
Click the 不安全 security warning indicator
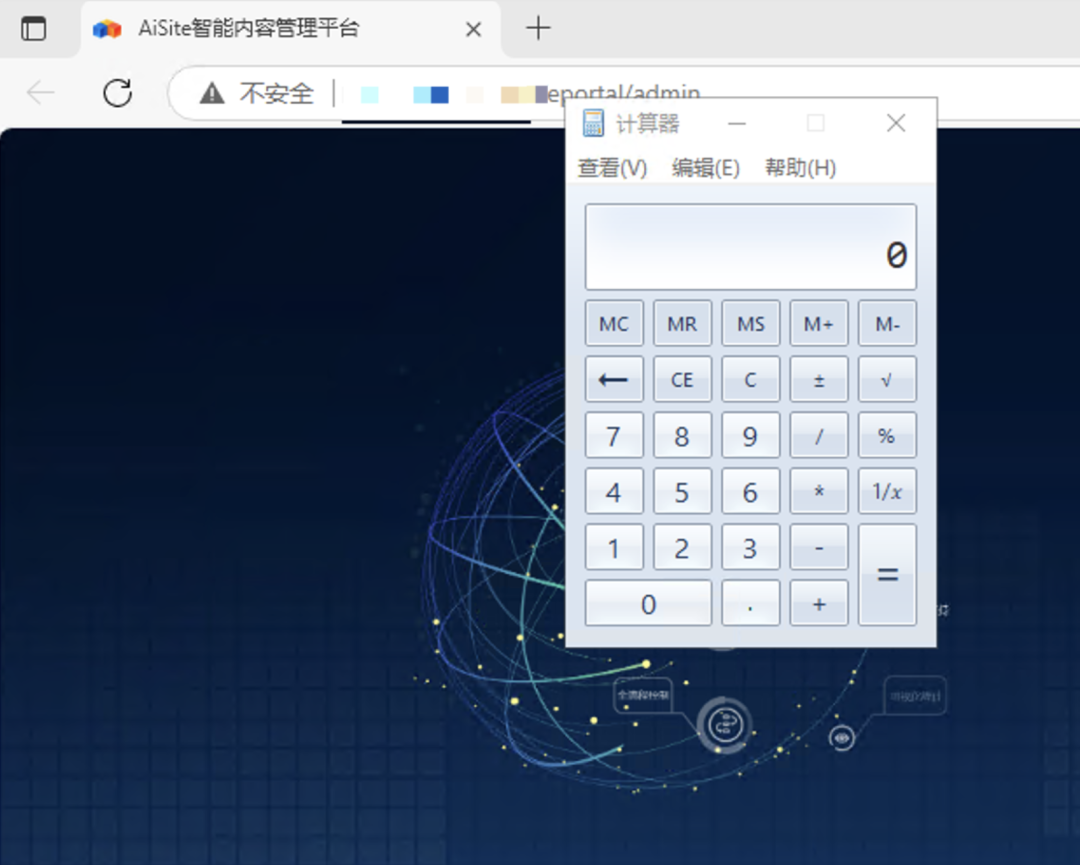click(256, 93)
